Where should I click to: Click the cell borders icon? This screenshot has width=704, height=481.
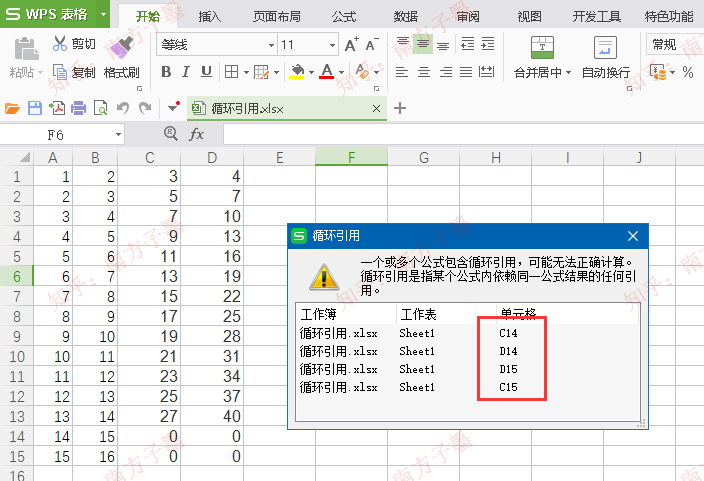[232, 71]
